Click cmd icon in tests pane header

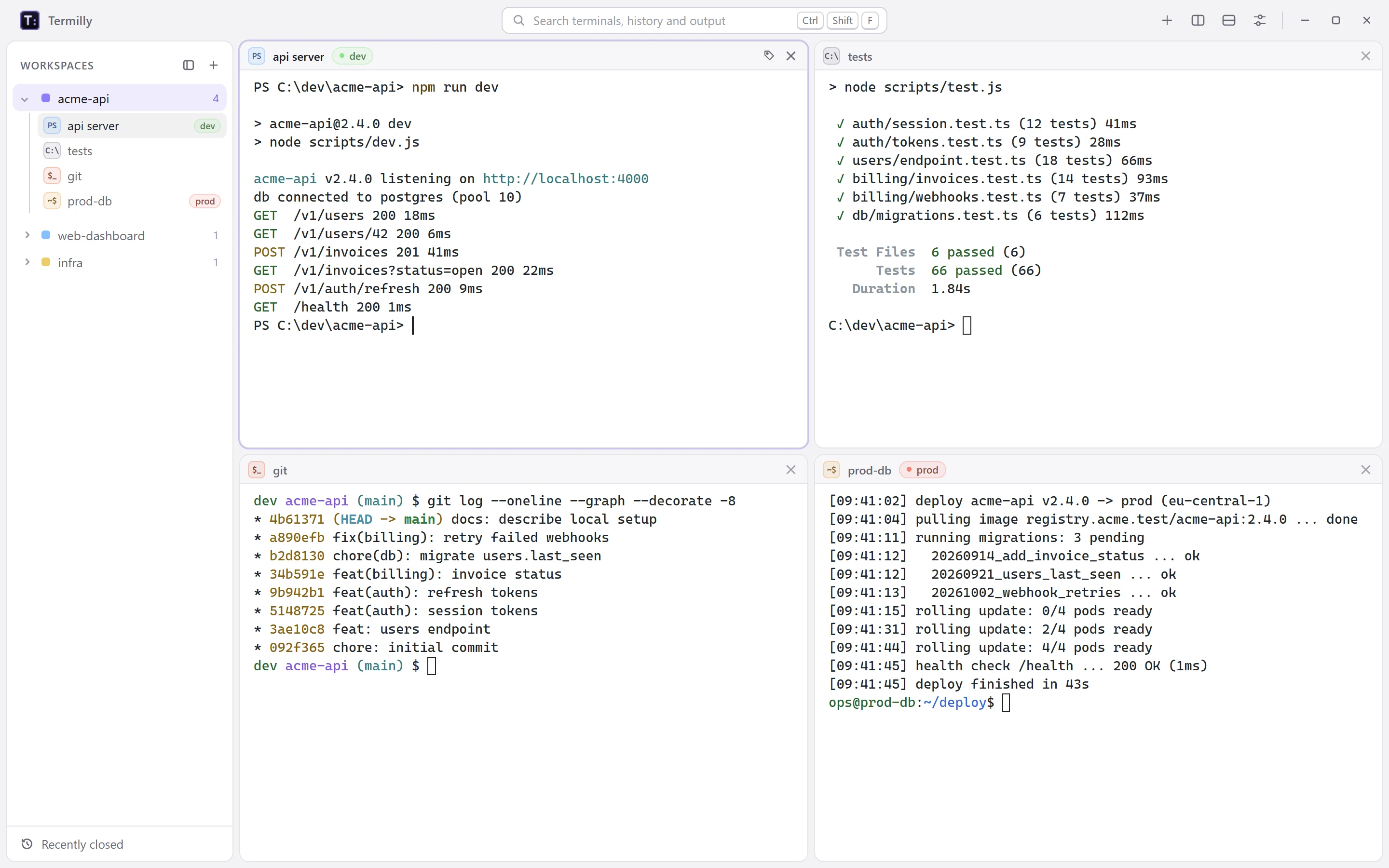pyautogui.click(x=831, y=56)
